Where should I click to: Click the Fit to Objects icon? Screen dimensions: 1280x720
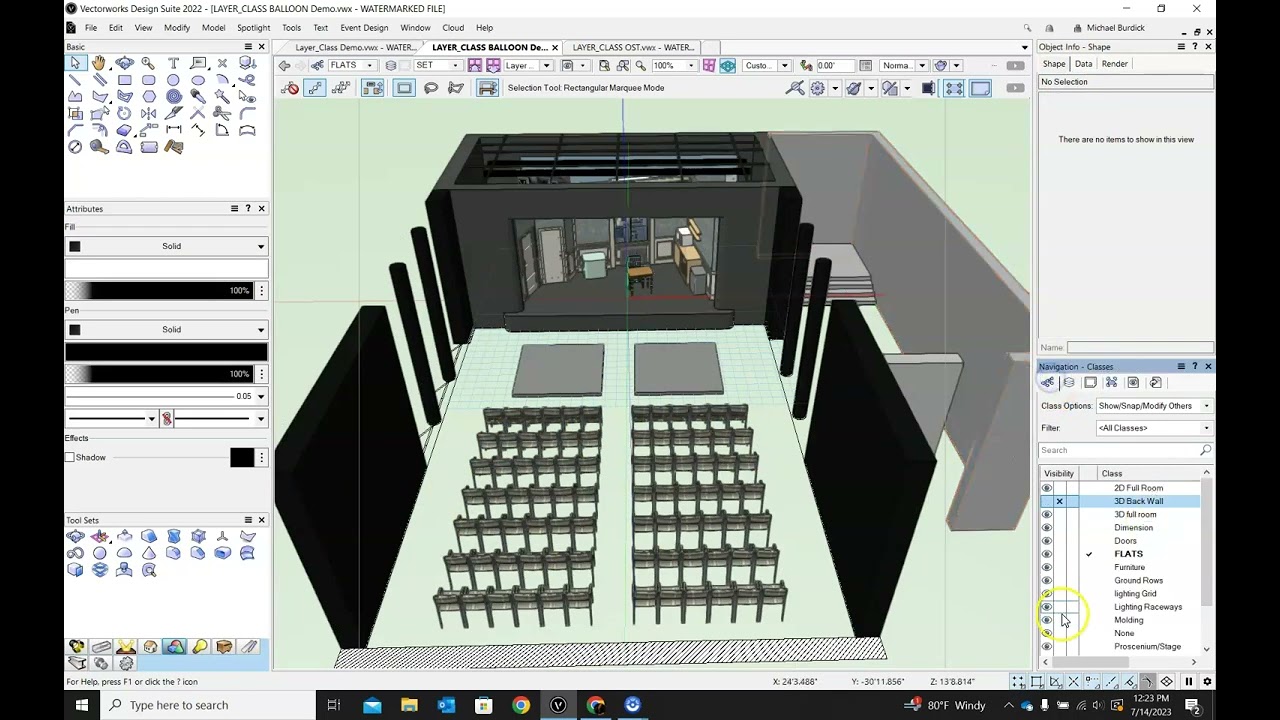[x=622, y=65]
